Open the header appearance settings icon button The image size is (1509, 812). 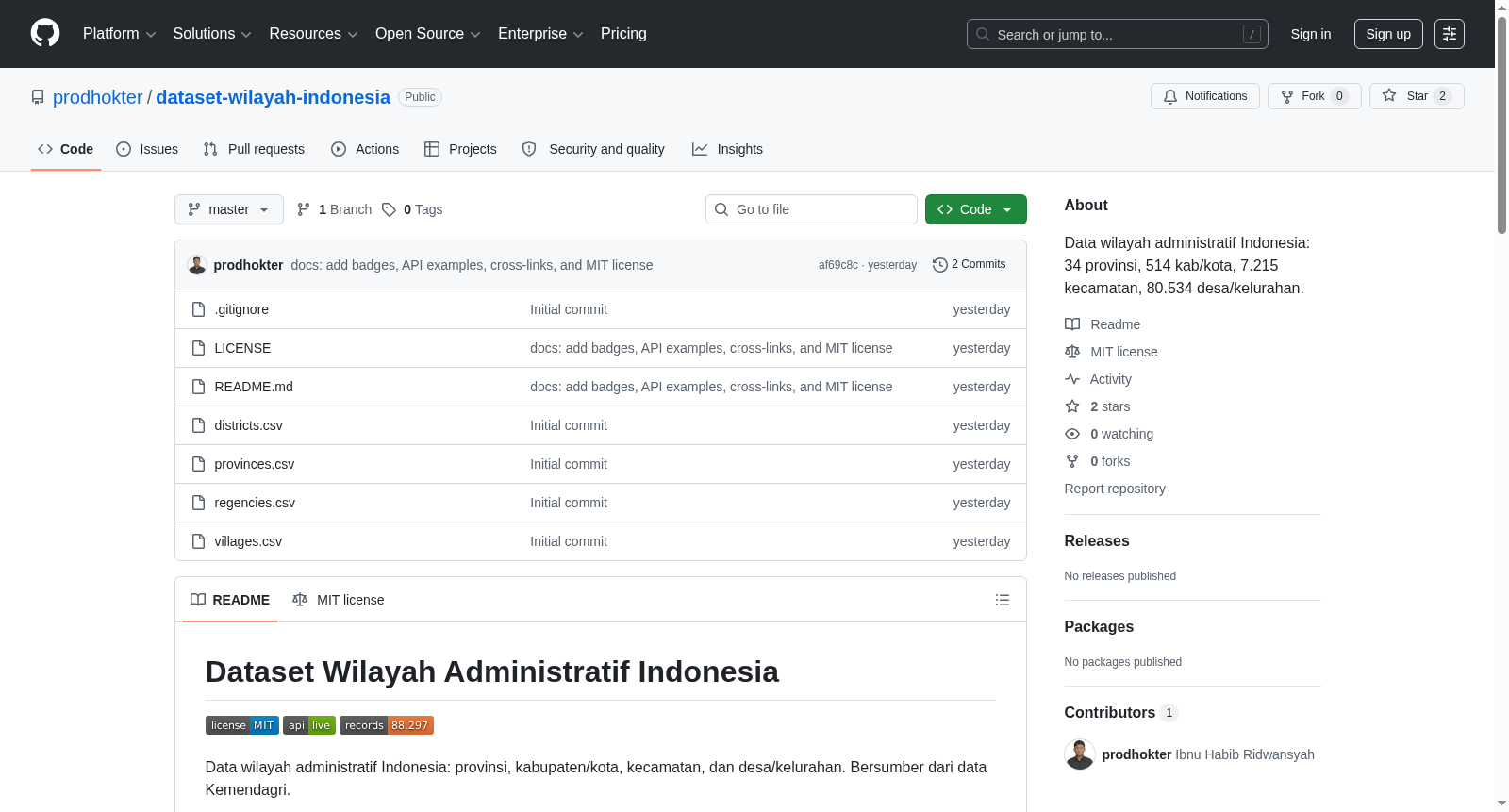(1450, 34)
